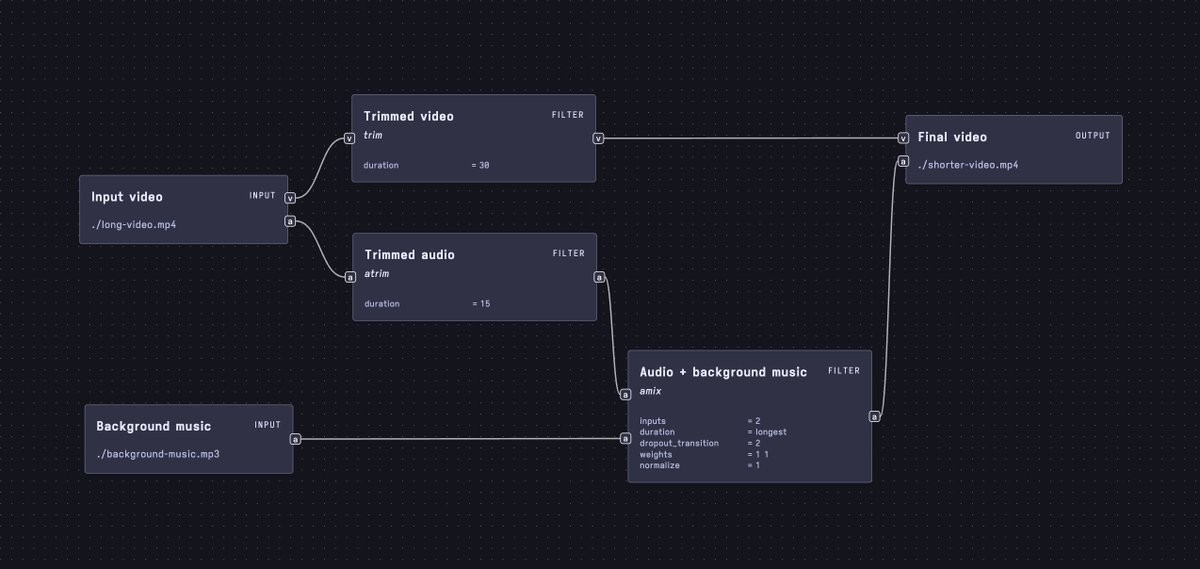Viewport: 1200px width, 569px height.
Task: Click the ./long-video.mp4 file path
Action: [x=133, y=224]
